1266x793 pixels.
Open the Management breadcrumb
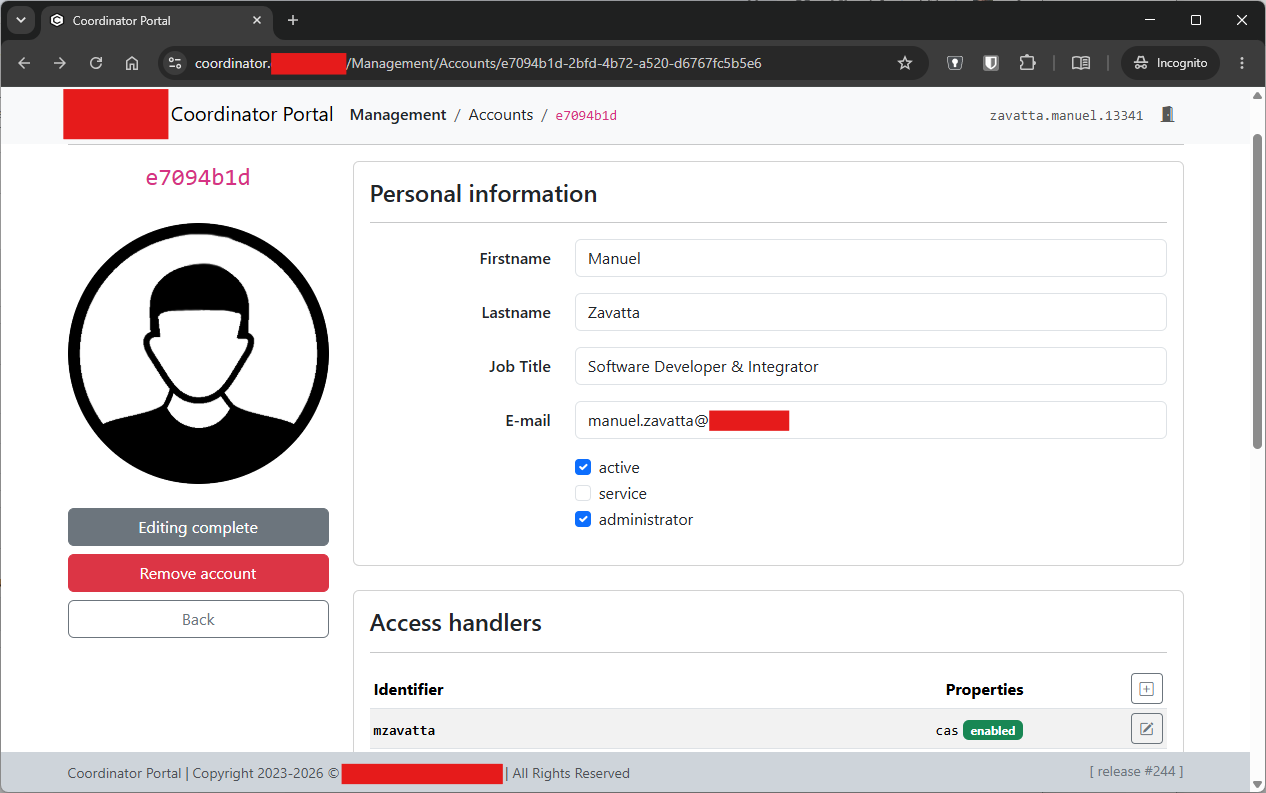click(398, 115)
